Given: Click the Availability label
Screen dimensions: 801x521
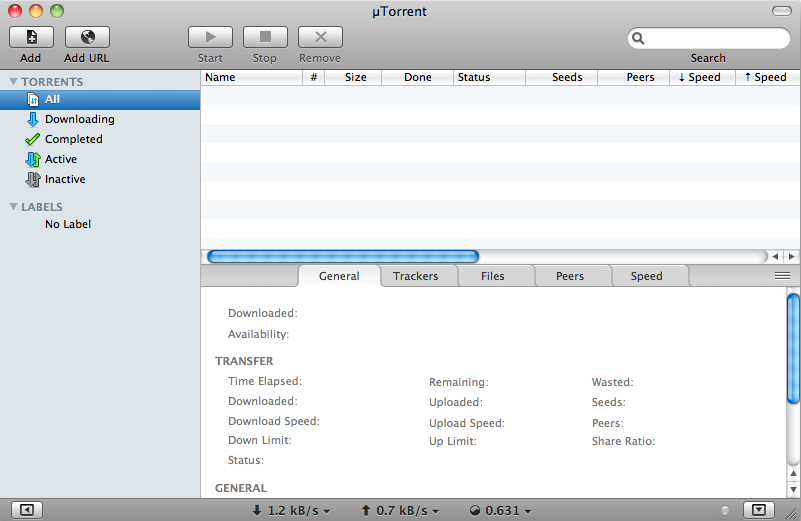Looking at the screenshot, I should tap(258, 334).
